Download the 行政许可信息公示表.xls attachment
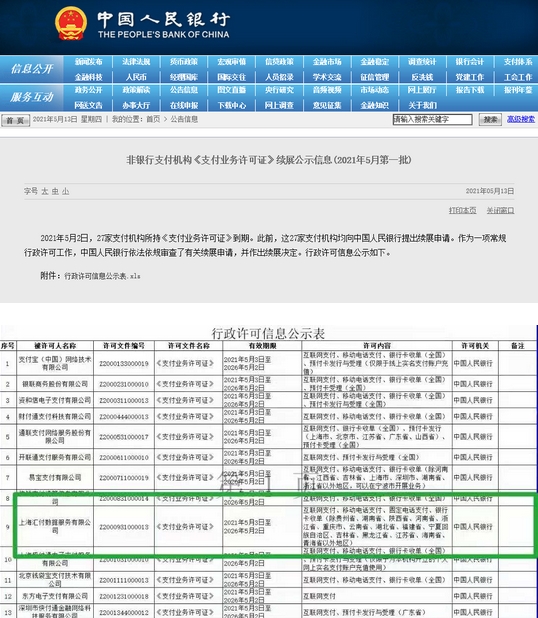This screenshot has width=538, height=618. click(x=102, y=276)
